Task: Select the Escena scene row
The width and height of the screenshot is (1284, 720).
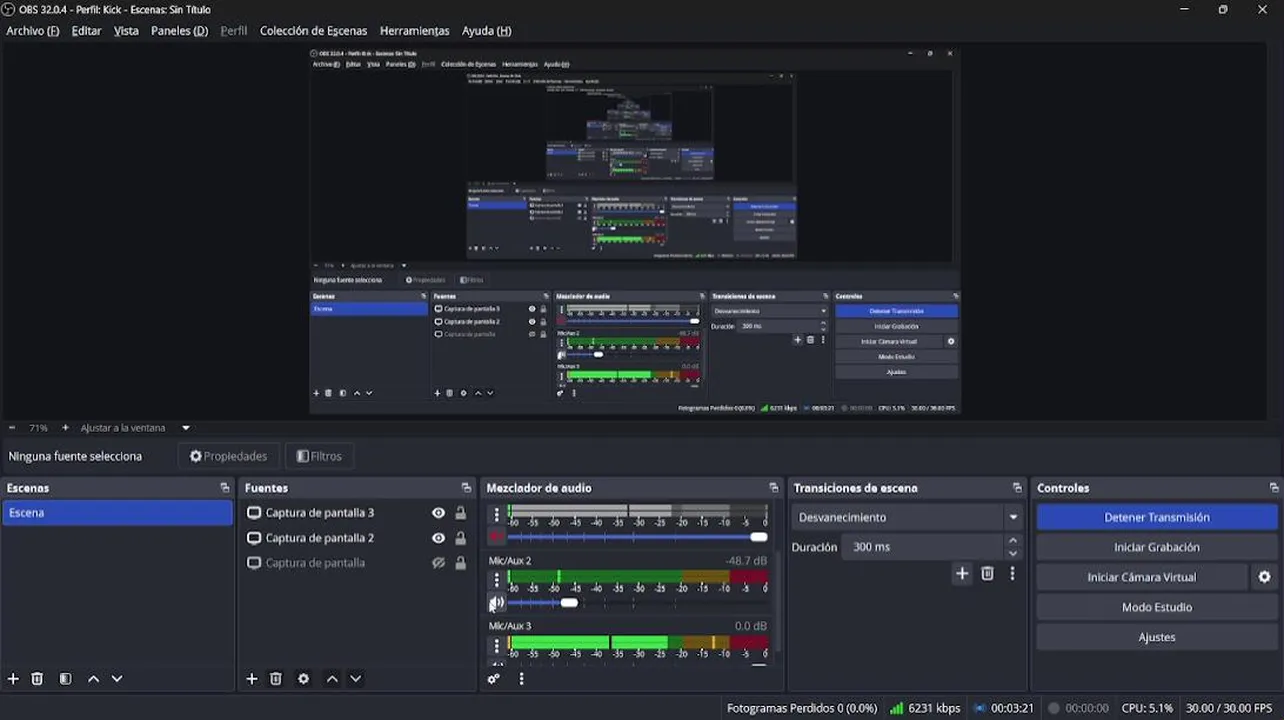Action: [x=117, y=513]
